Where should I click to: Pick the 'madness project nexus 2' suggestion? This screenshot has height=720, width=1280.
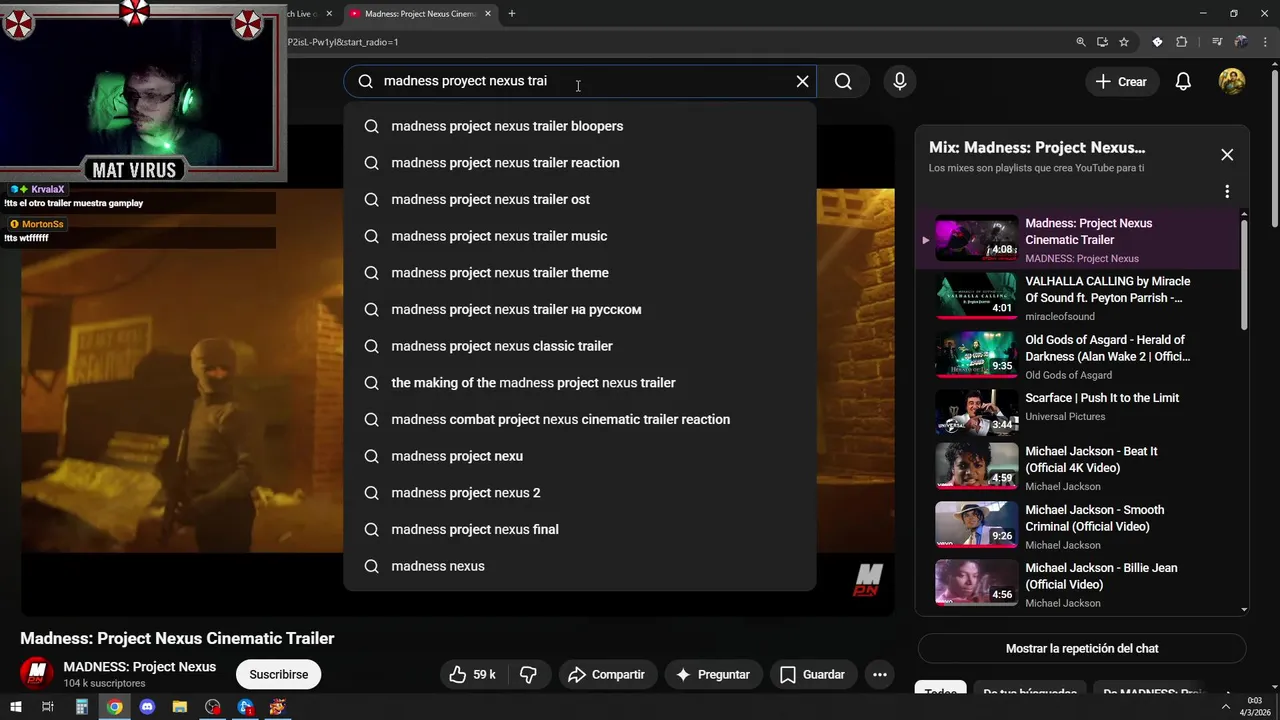[580, 493]
